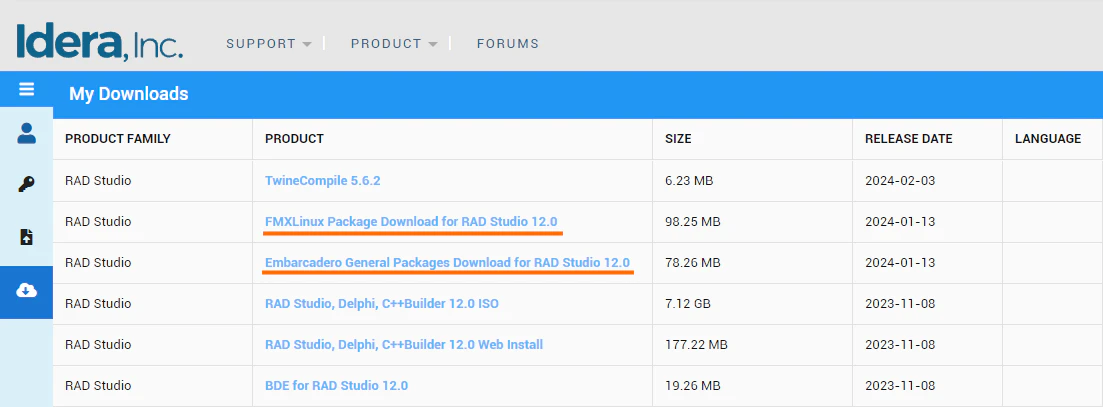Open Embarcadero General Packages Download link
Viewport: 1103px width, 407px height.
pos(447,262)
